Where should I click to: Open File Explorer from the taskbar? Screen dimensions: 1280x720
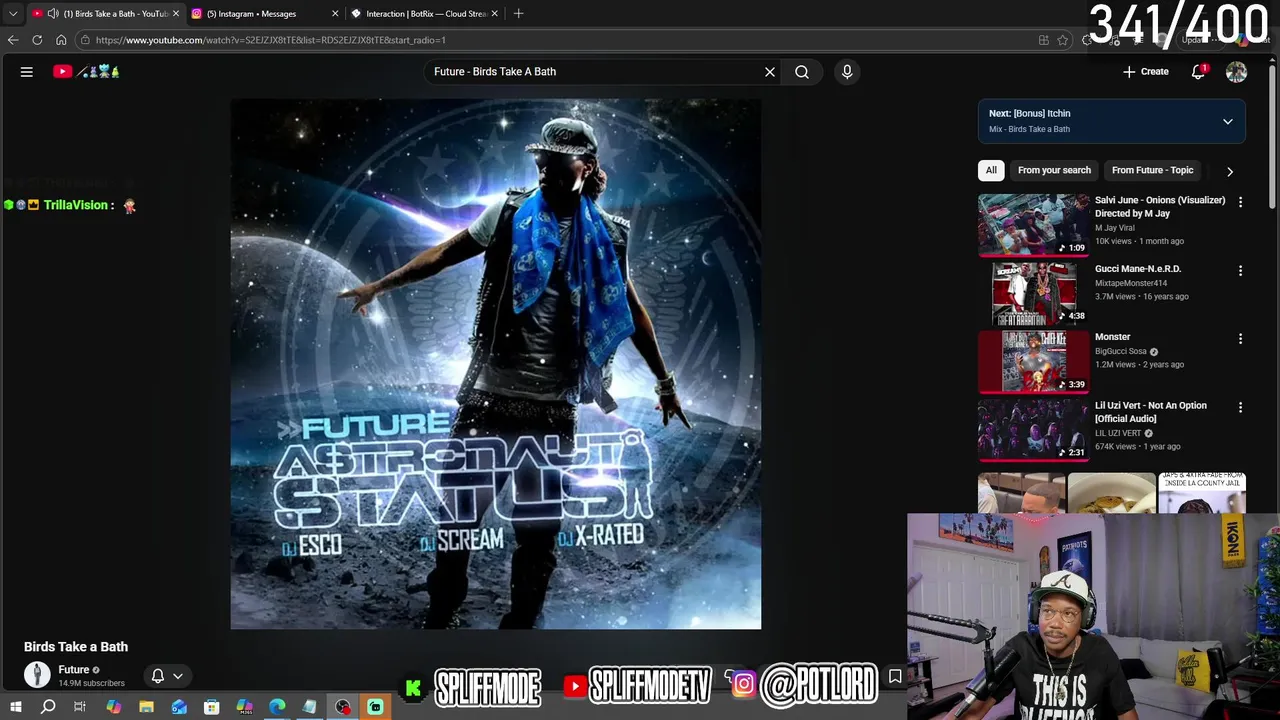click(x=146, y=707)
